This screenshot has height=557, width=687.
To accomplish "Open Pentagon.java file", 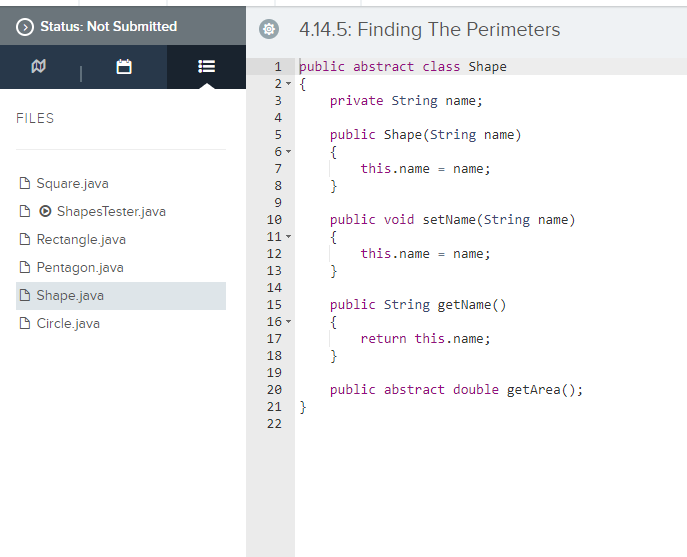I will [x=80, y=267].
